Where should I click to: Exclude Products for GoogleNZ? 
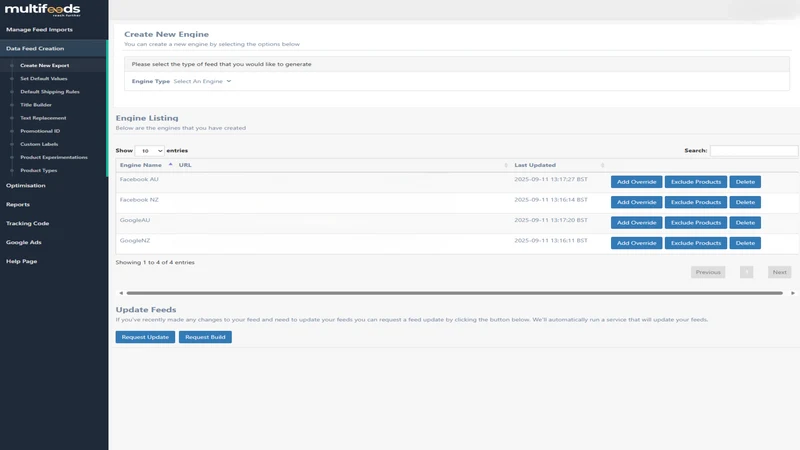click(x=695, y=243)
